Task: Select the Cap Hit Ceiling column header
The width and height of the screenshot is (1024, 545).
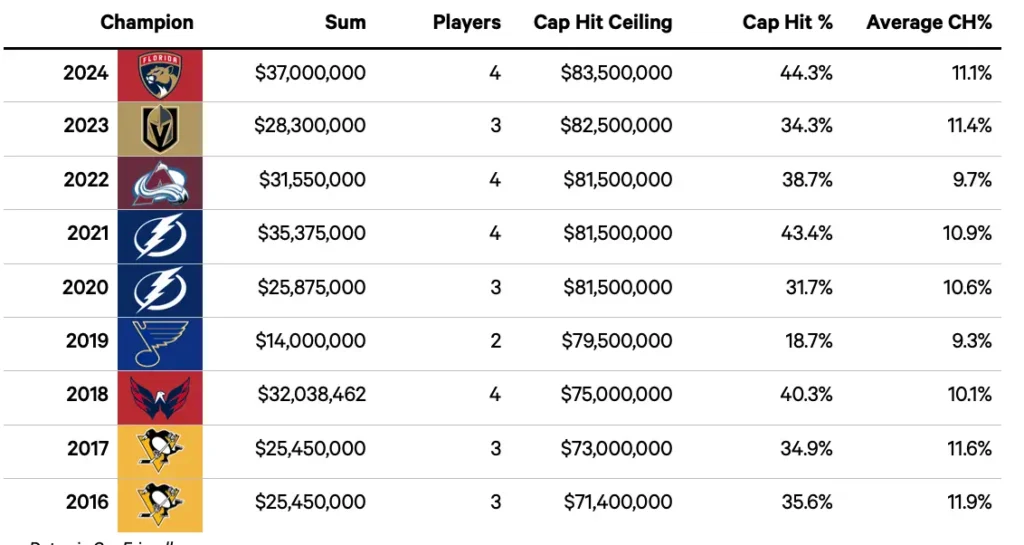Action: (603, 22)
